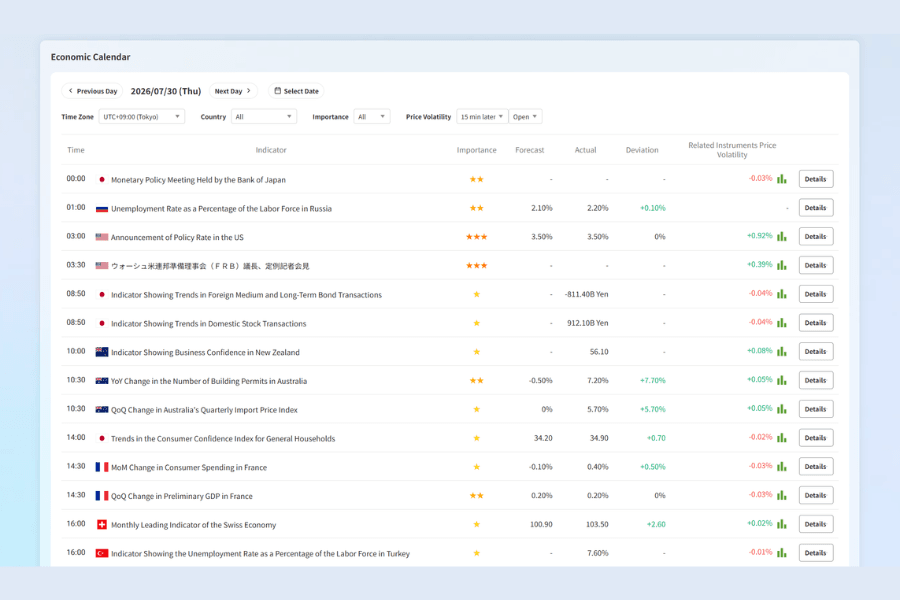The height and width of the screenshot is (600, 900).
Task: Open Details for Turkey Unemployment Rate
Action: click(816, 553)
